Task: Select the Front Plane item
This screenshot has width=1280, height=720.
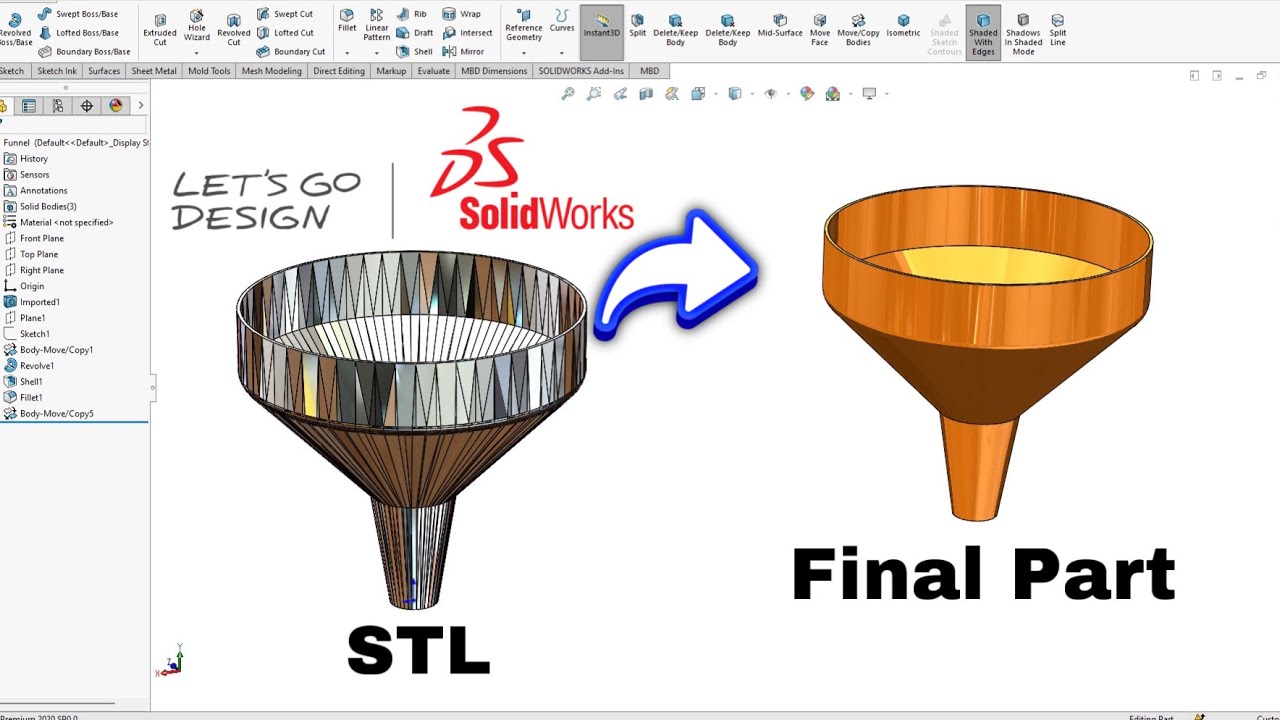Action: point(34,238)
